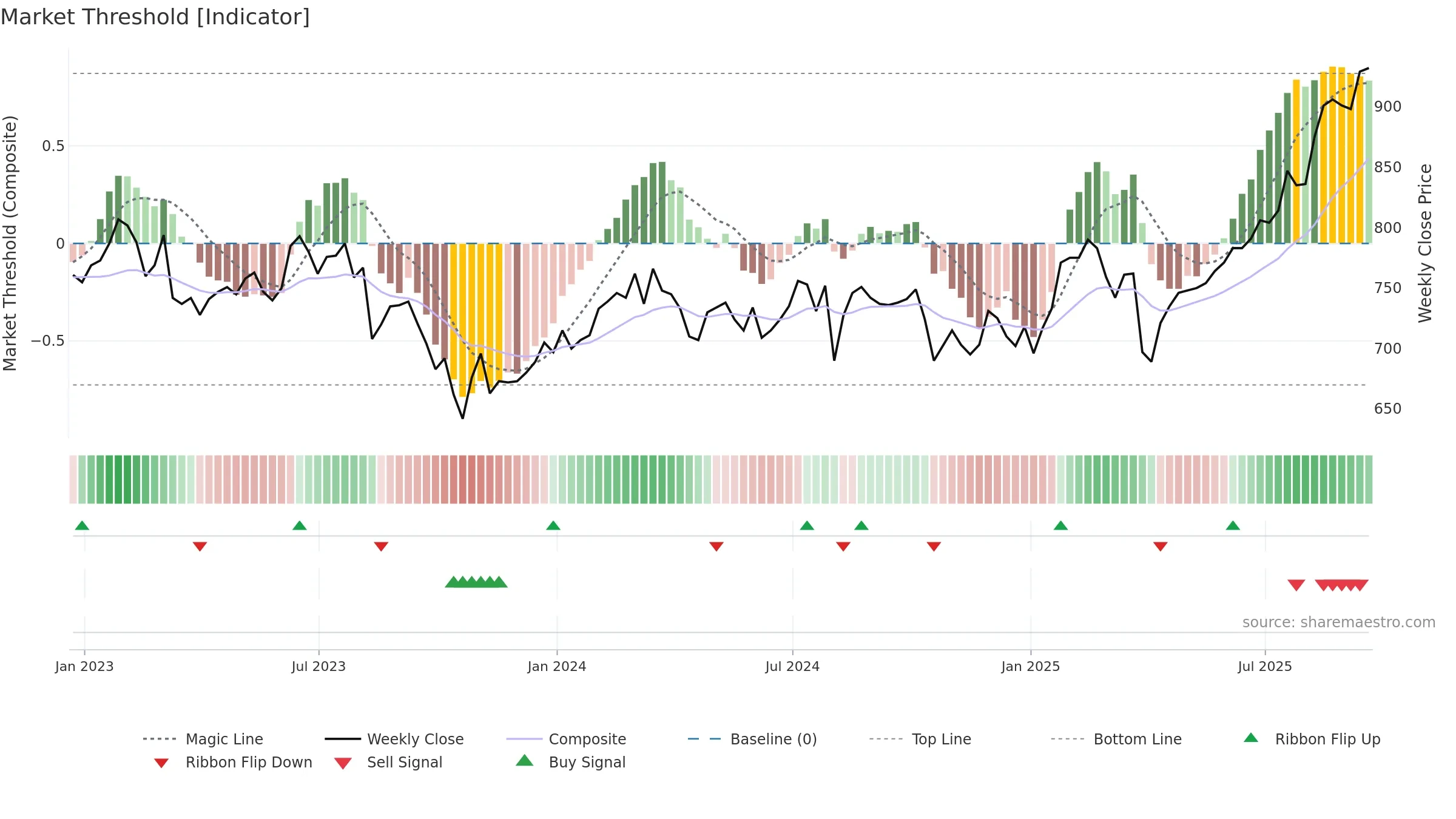Click the lone red sell signal triangle after Jul 2025

point(1296,585)
